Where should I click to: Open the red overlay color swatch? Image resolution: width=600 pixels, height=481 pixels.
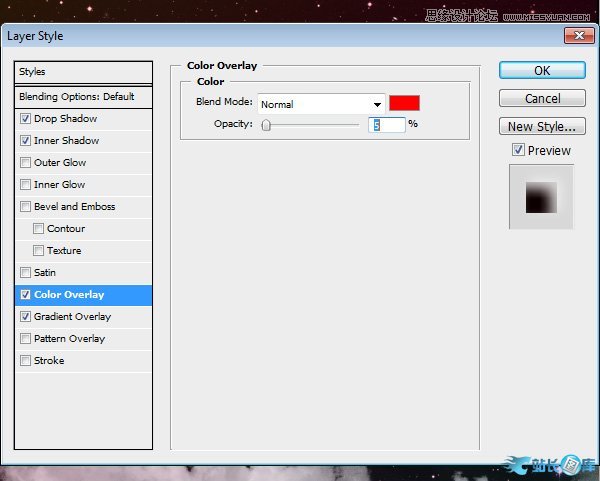pos(405,103)
